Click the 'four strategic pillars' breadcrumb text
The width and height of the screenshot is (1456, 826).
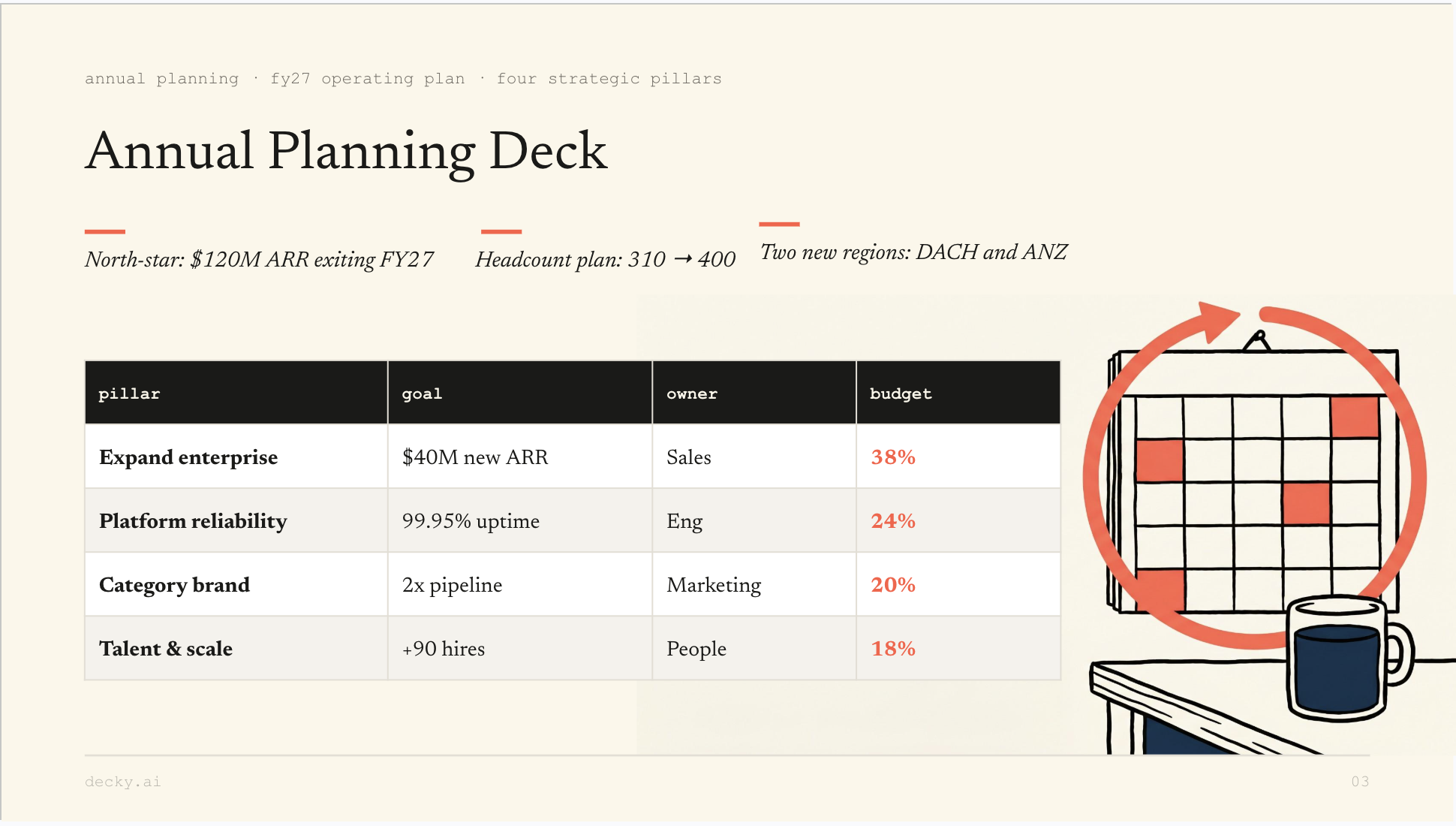pyautogui.click(x=609, y=79)
